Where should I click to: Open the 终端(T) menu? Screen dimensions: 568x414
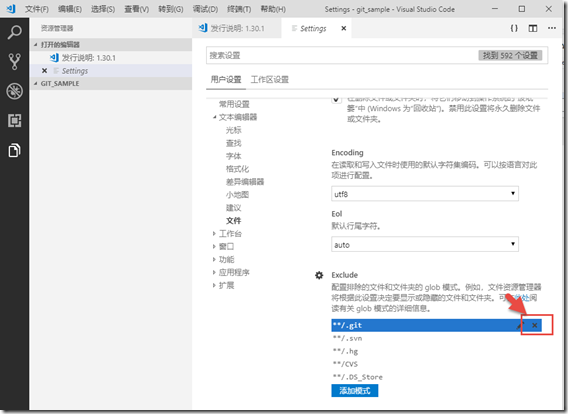(239, 9)
